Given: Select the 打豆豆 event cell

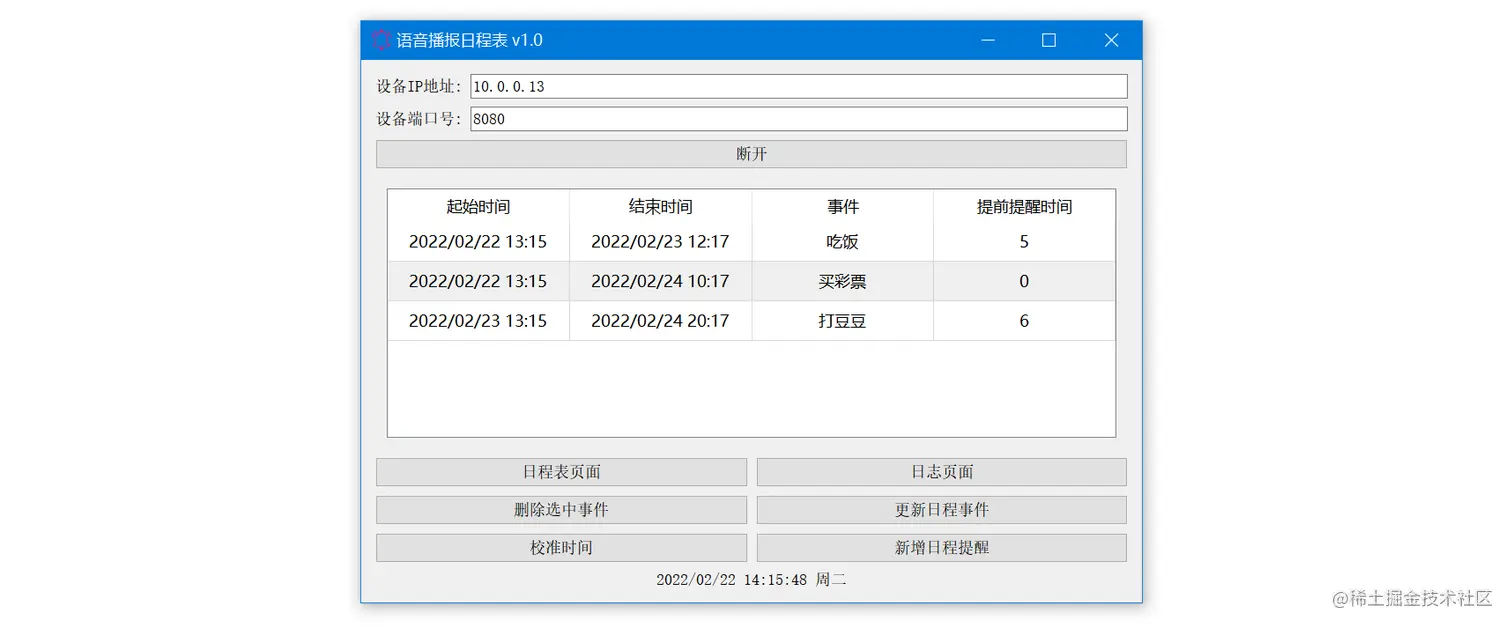Looking at the screenshot, I should coord(842,321).
